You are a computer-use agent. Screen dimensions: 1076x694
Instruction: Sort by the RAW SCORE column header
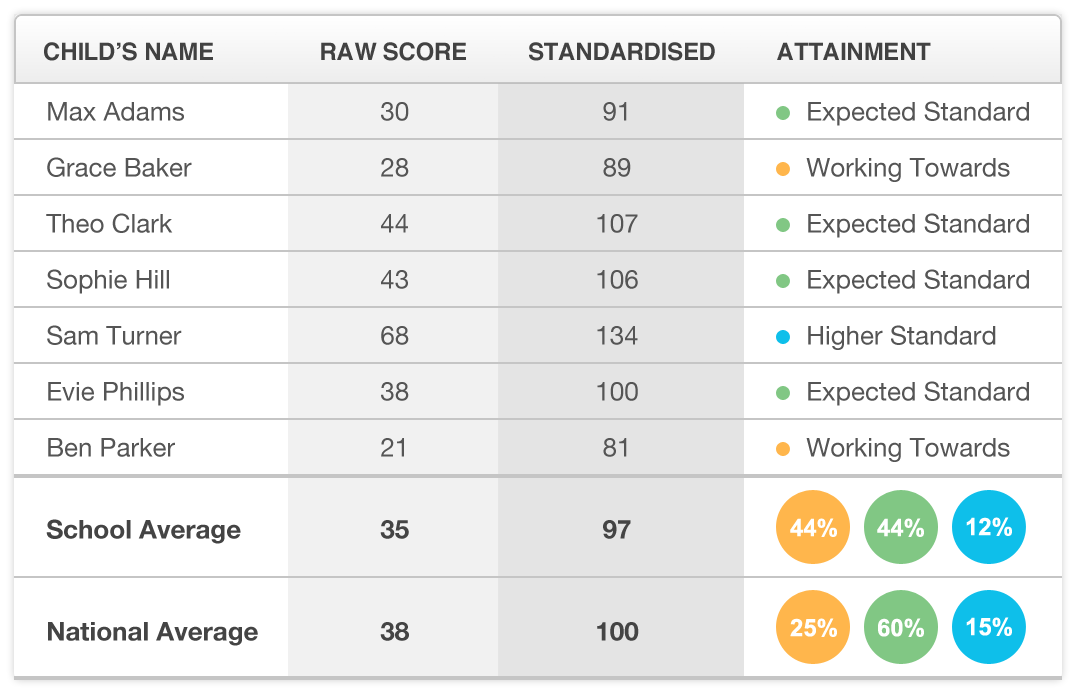coord(393,52)
